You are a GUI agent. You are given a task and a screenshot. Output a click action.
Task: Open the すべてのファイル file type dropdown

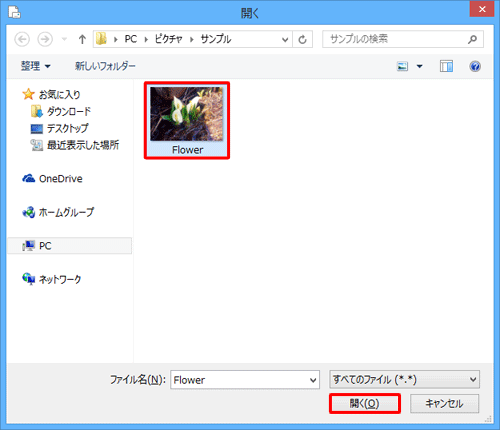click(x=404, y=379)
